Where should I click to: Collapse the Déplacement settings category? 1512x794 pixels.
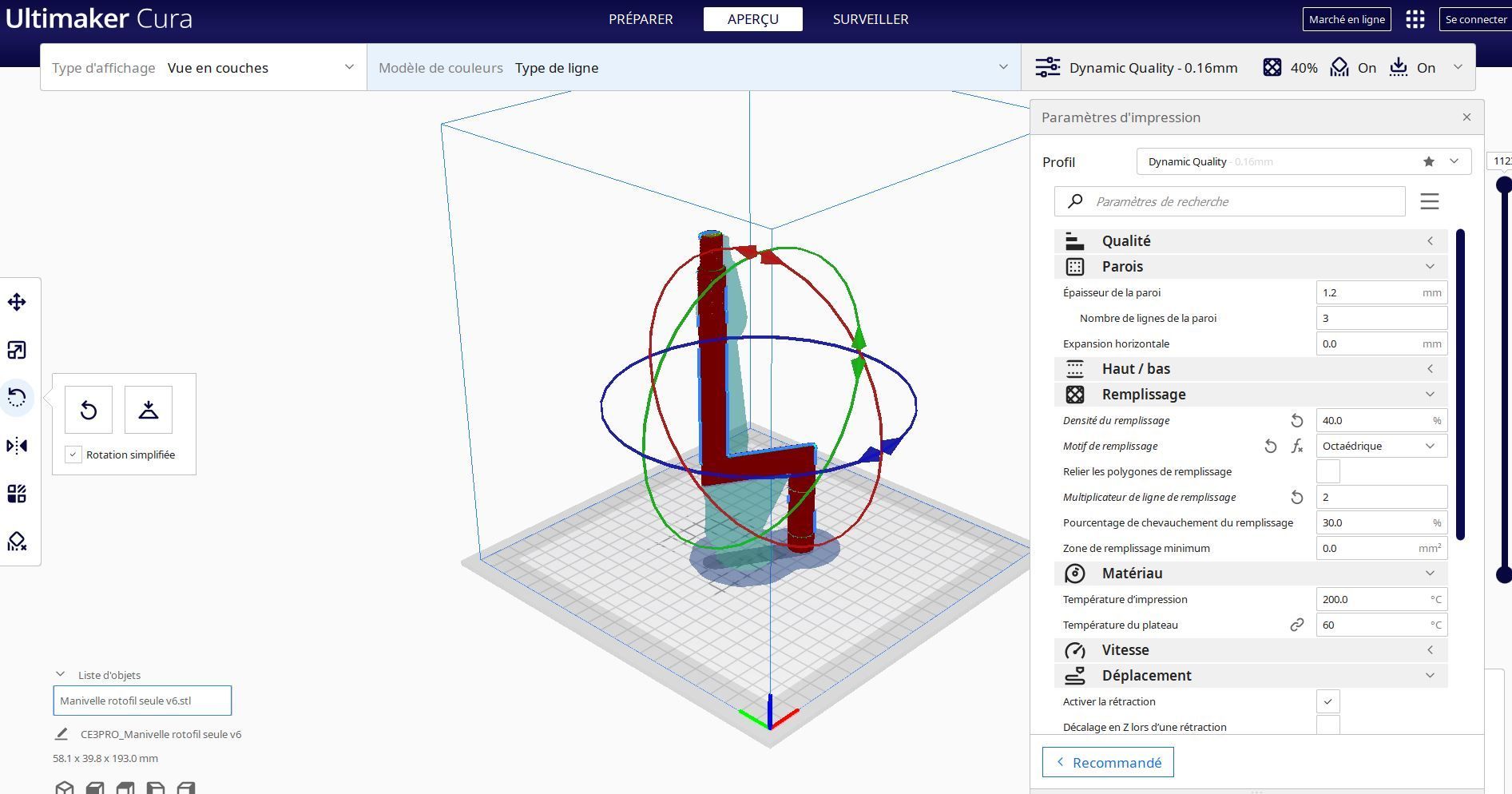[1251, 676]
